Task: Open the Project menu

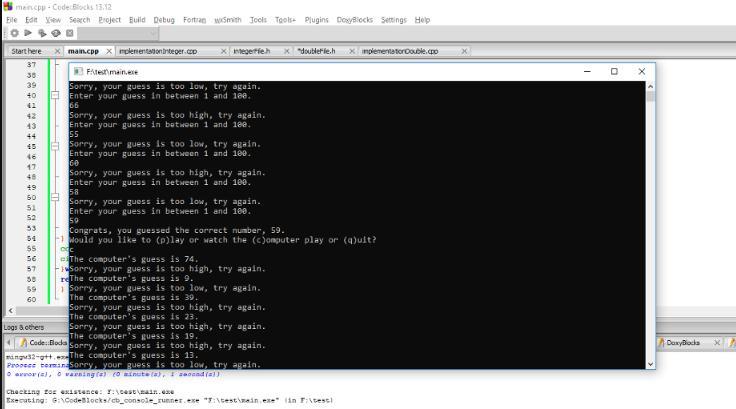Action: tap(109, 20)
